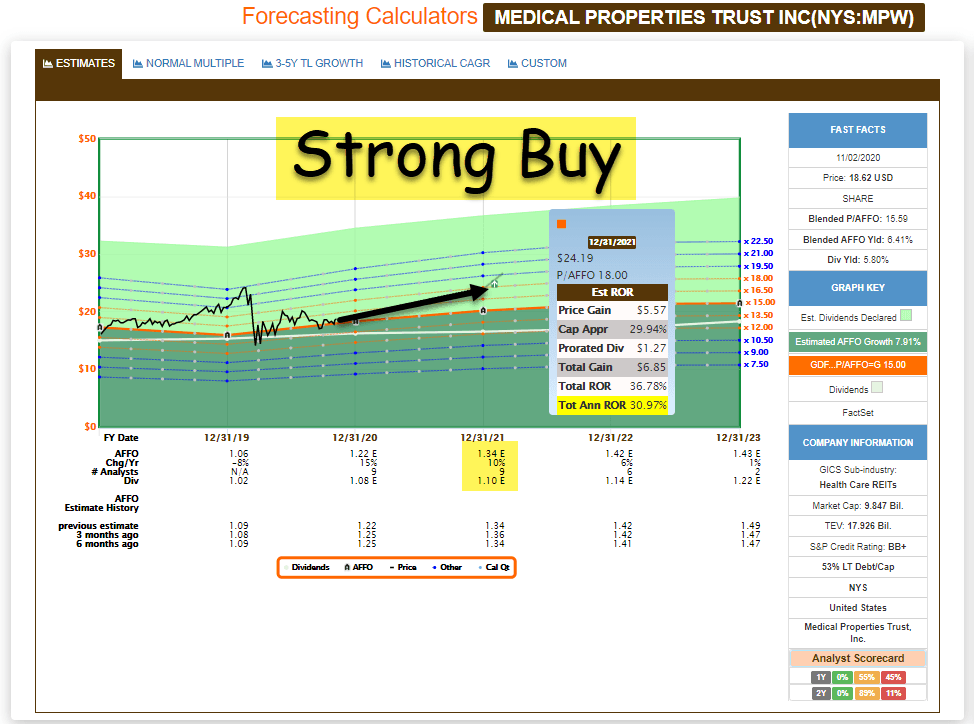The width and height of the screenshot is (974, 724).
Task: Open the NORMAL MULTIPLE tab
Action: (x=188, y=63)
